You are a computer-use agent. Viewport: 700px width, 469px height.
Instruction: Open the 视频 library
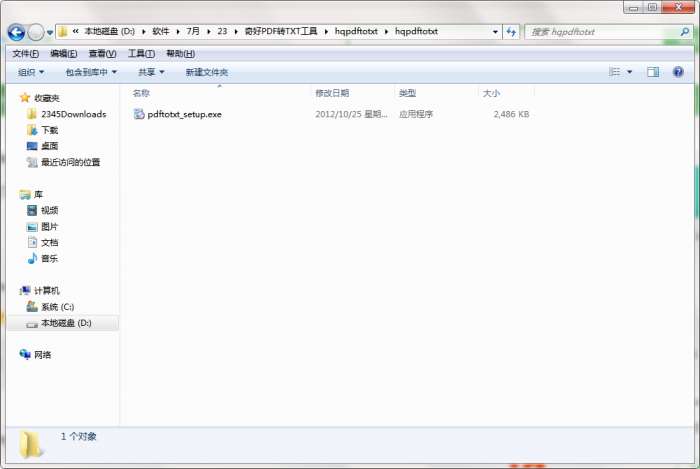[50, 210]
